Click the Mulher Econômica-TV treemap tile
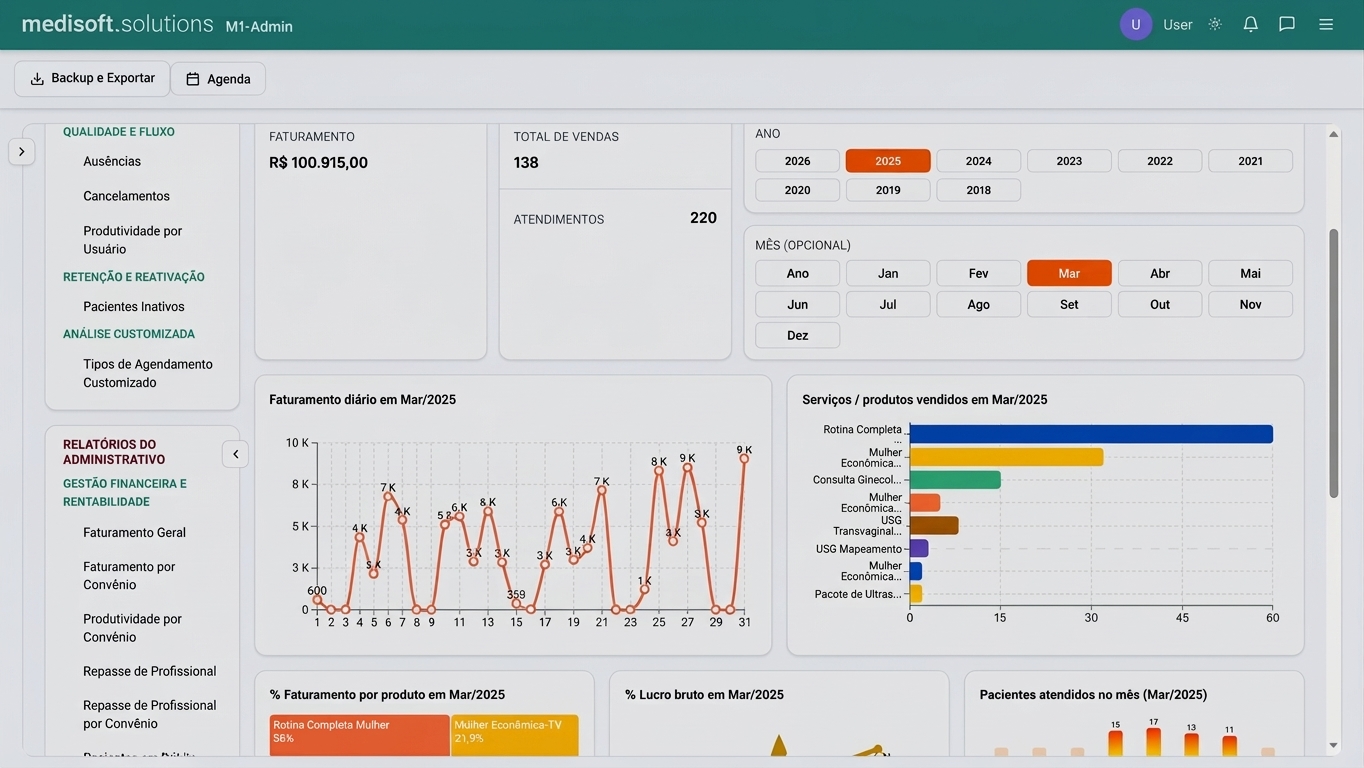This screenshot has width=1364, height=768. pyautogui.click(x=515, y=735)
